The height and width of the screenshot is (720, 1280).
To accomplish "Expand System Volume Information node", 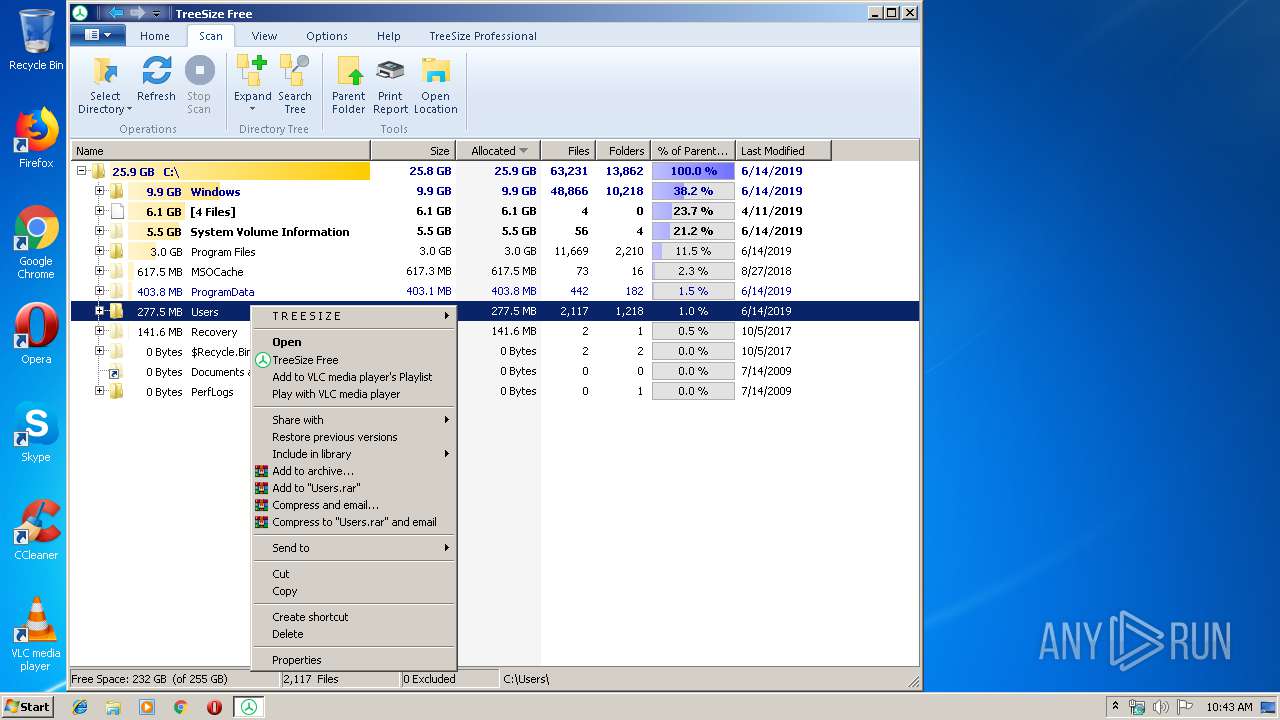I will tap(99, 231).
